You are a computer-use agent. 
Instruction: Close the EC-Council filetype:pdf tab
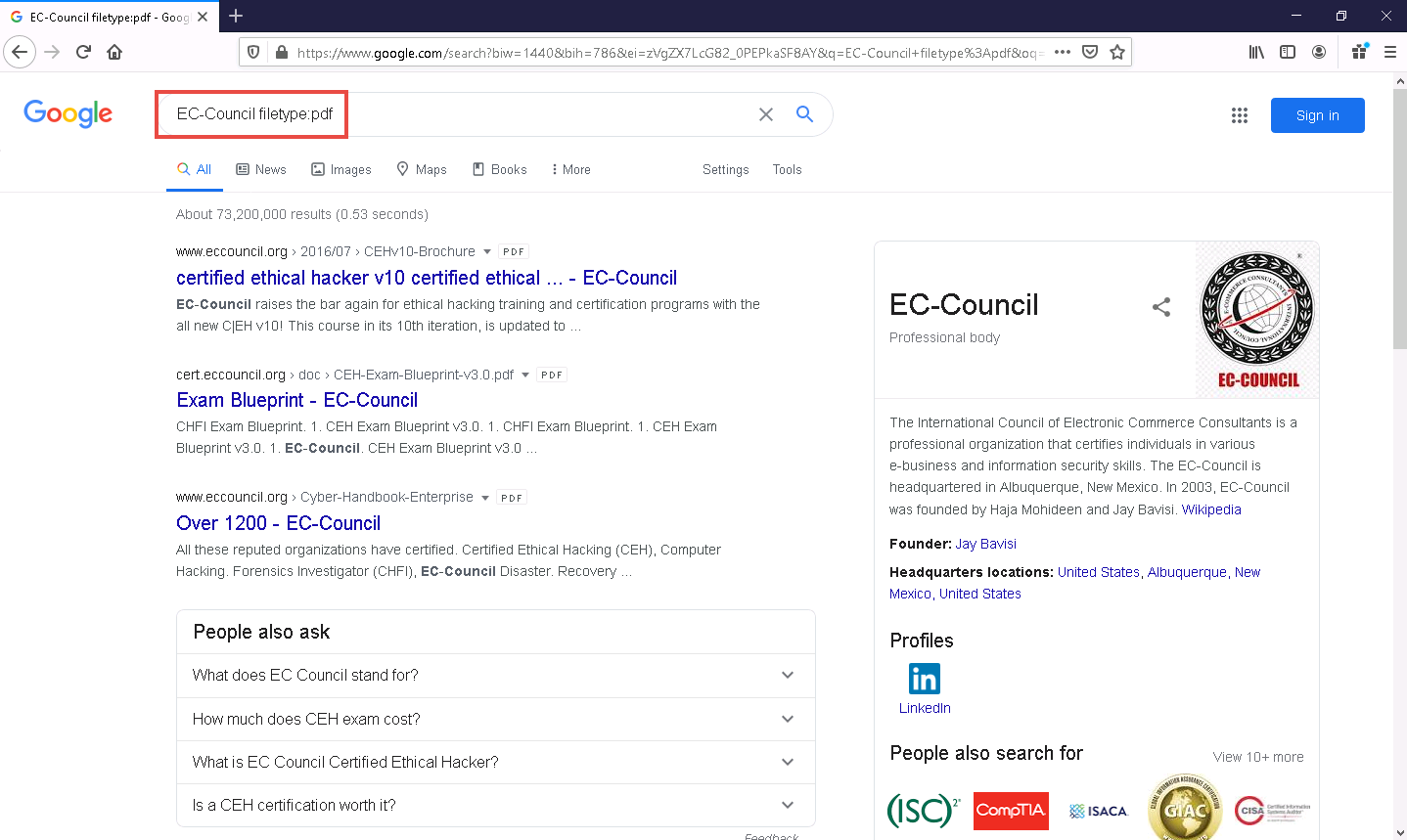pos(203,17)
